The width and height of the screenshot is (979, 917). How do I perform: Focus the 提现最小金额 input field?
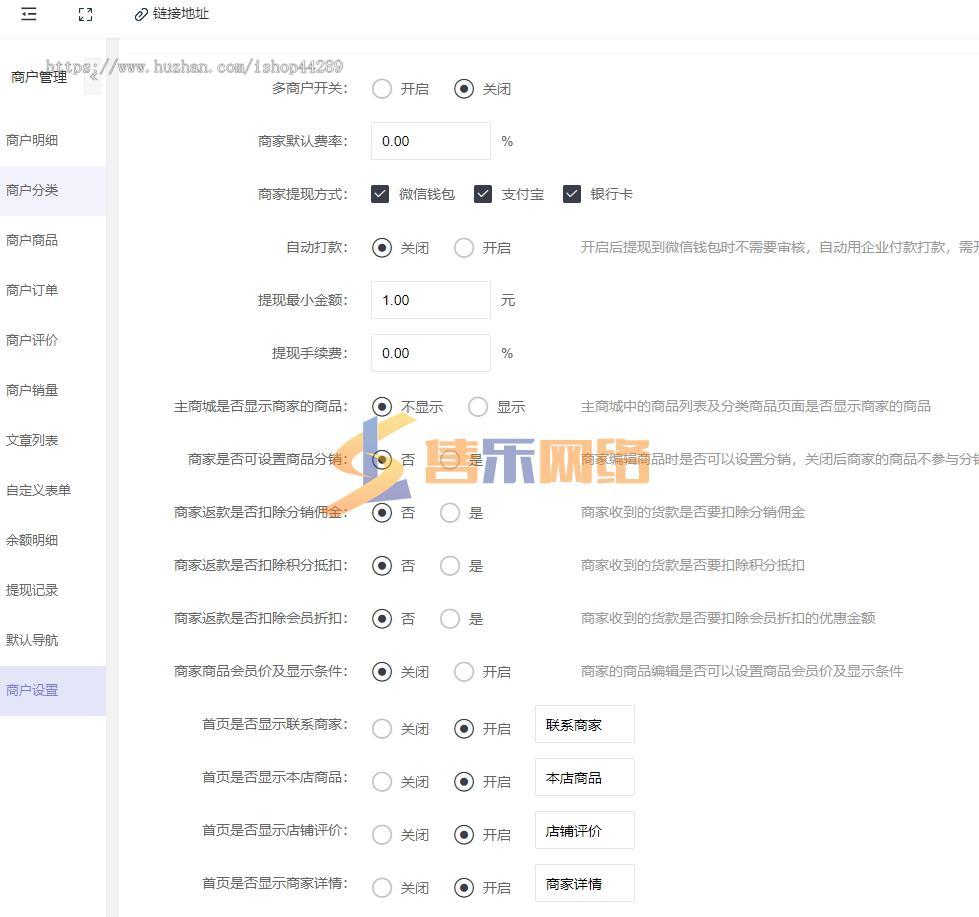431,300
